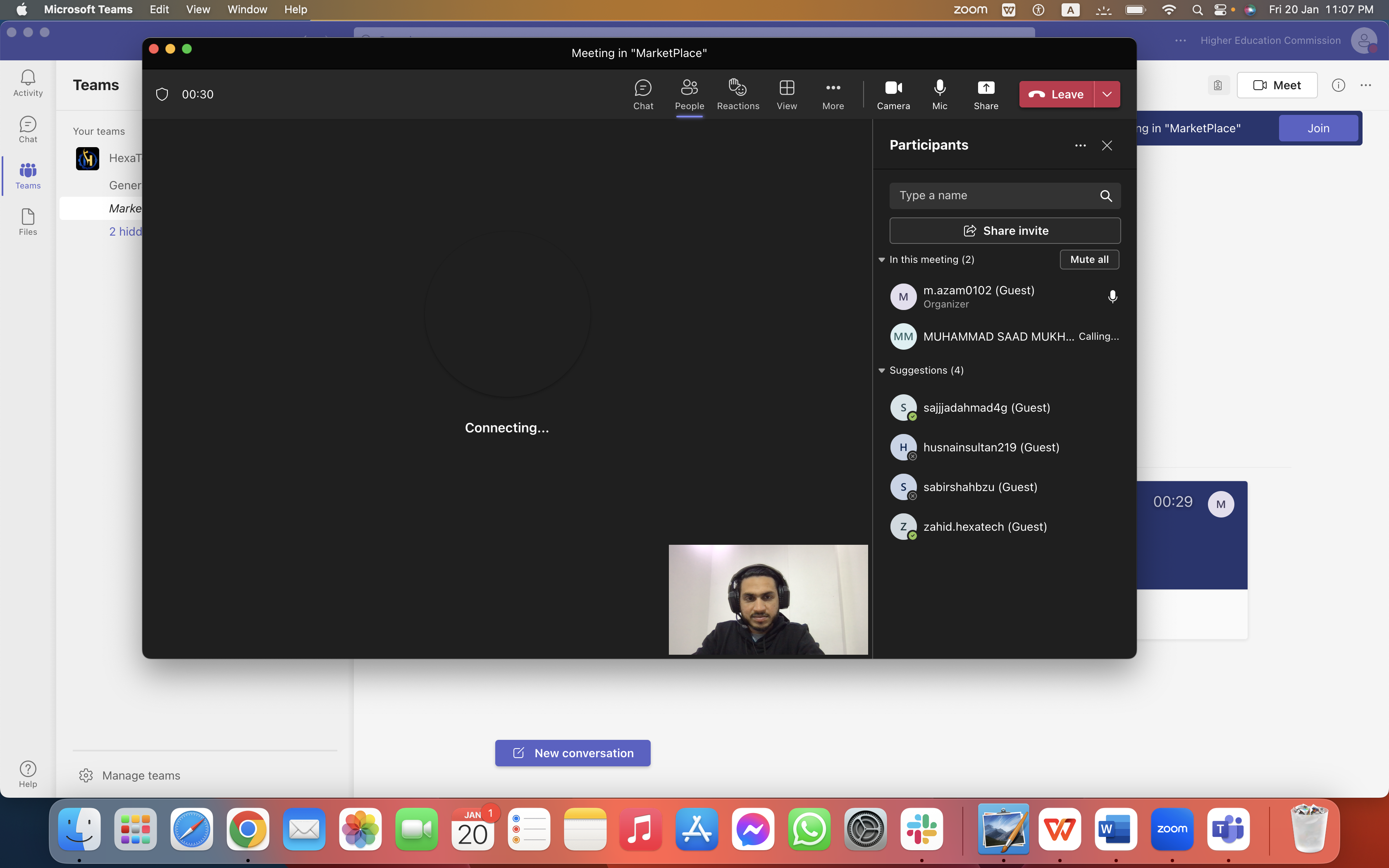
Task: Open the Window menu in menu bar
Action: (247, 10)
